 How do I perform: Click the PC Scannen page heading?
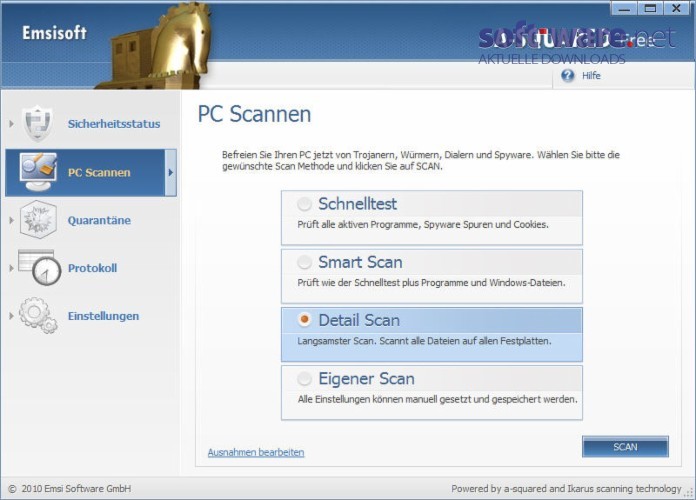click(254, 114)
